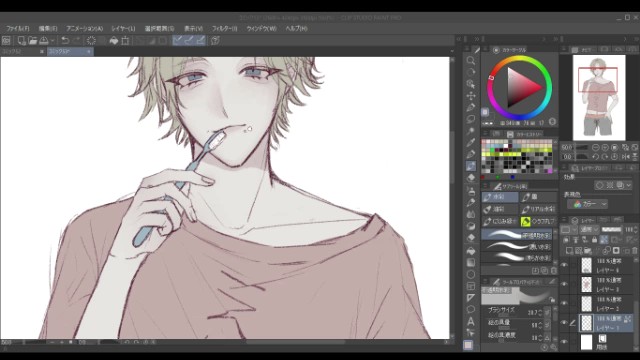Switch to the first canvas document tab

click(x=23, y=51)
